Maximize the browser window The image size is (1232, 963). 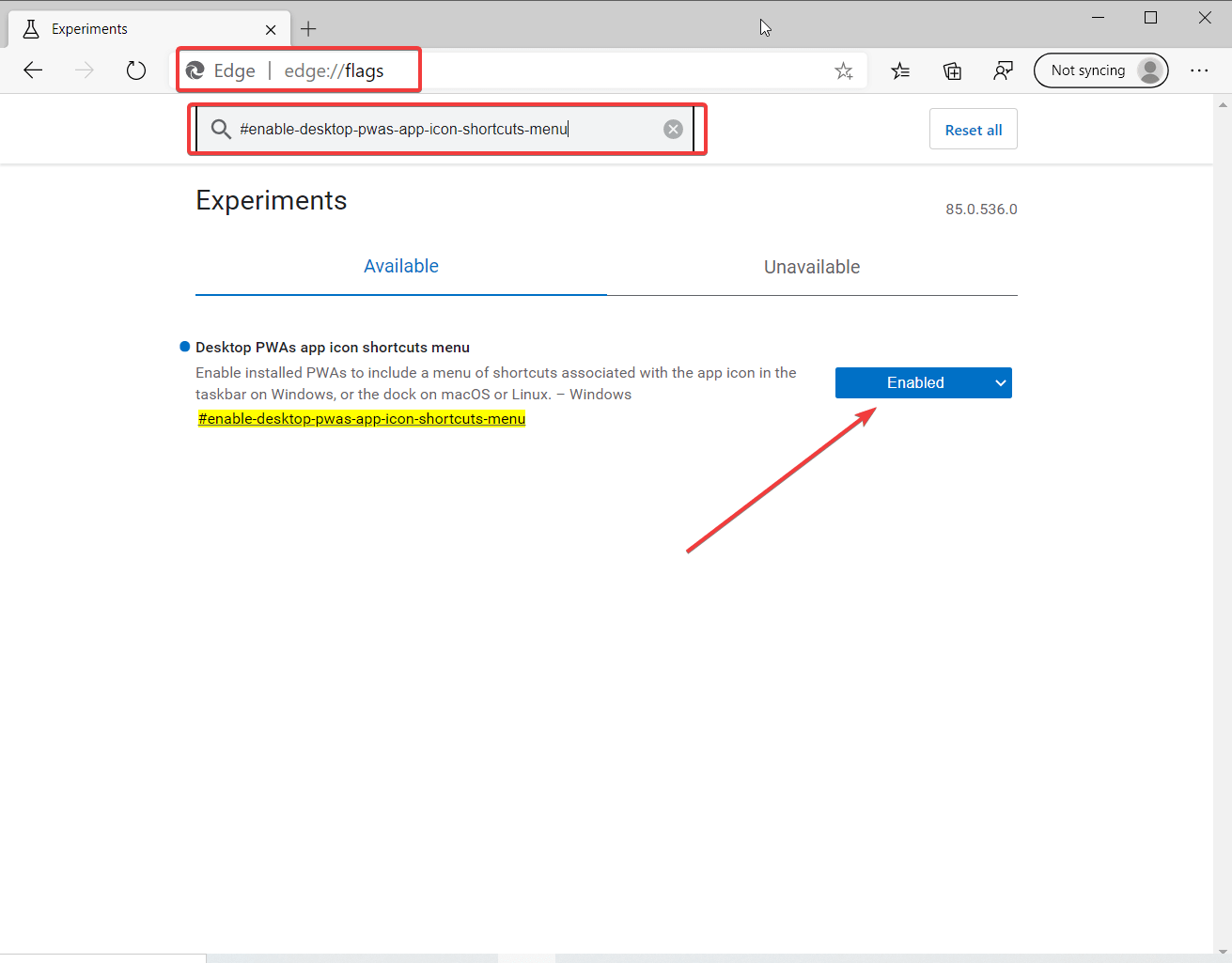pyautogui.click(x=1150, y=18)
